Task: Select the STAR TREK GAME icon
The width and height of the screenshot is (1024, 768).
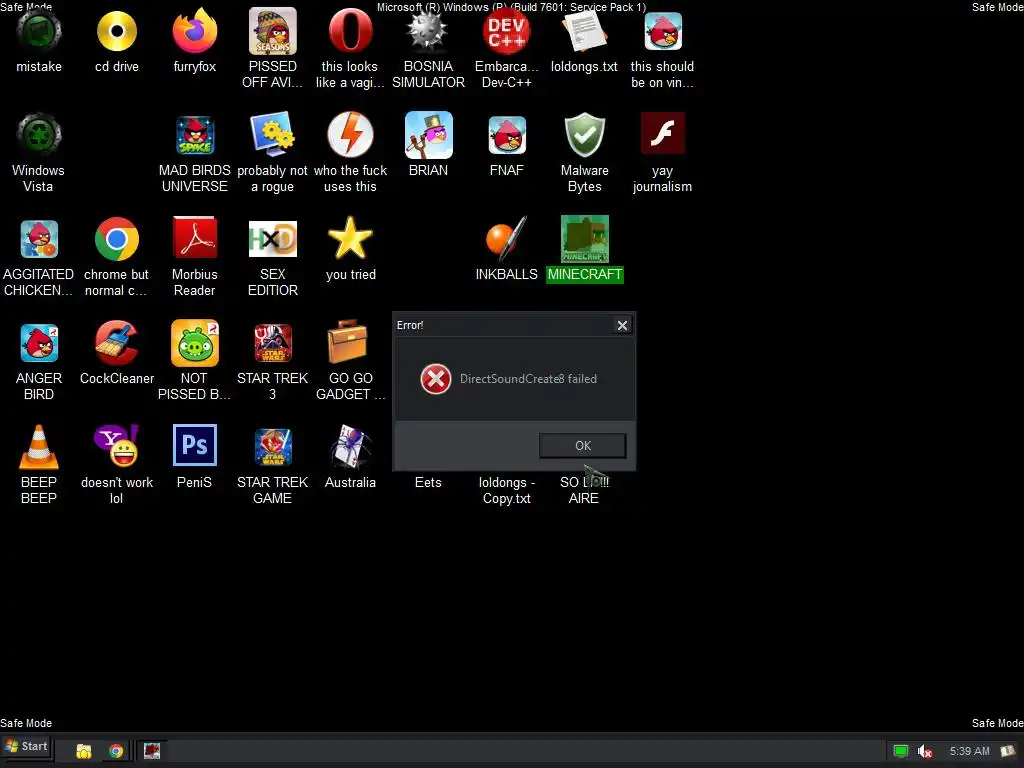Action: pos(272,447)
